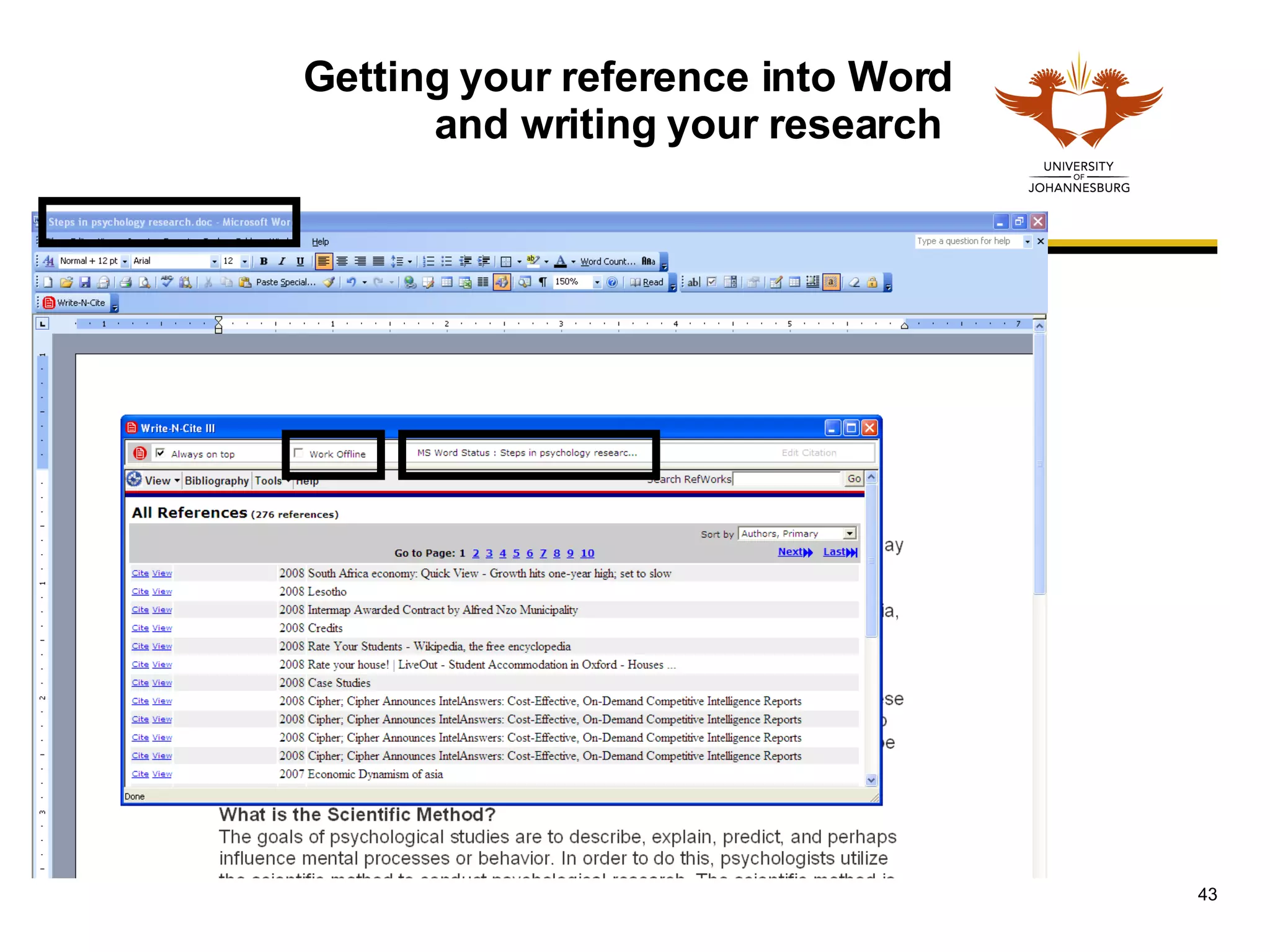
Task: Open the Style dropdown showing Normal + 12 pt
Action: coord(125,262)
